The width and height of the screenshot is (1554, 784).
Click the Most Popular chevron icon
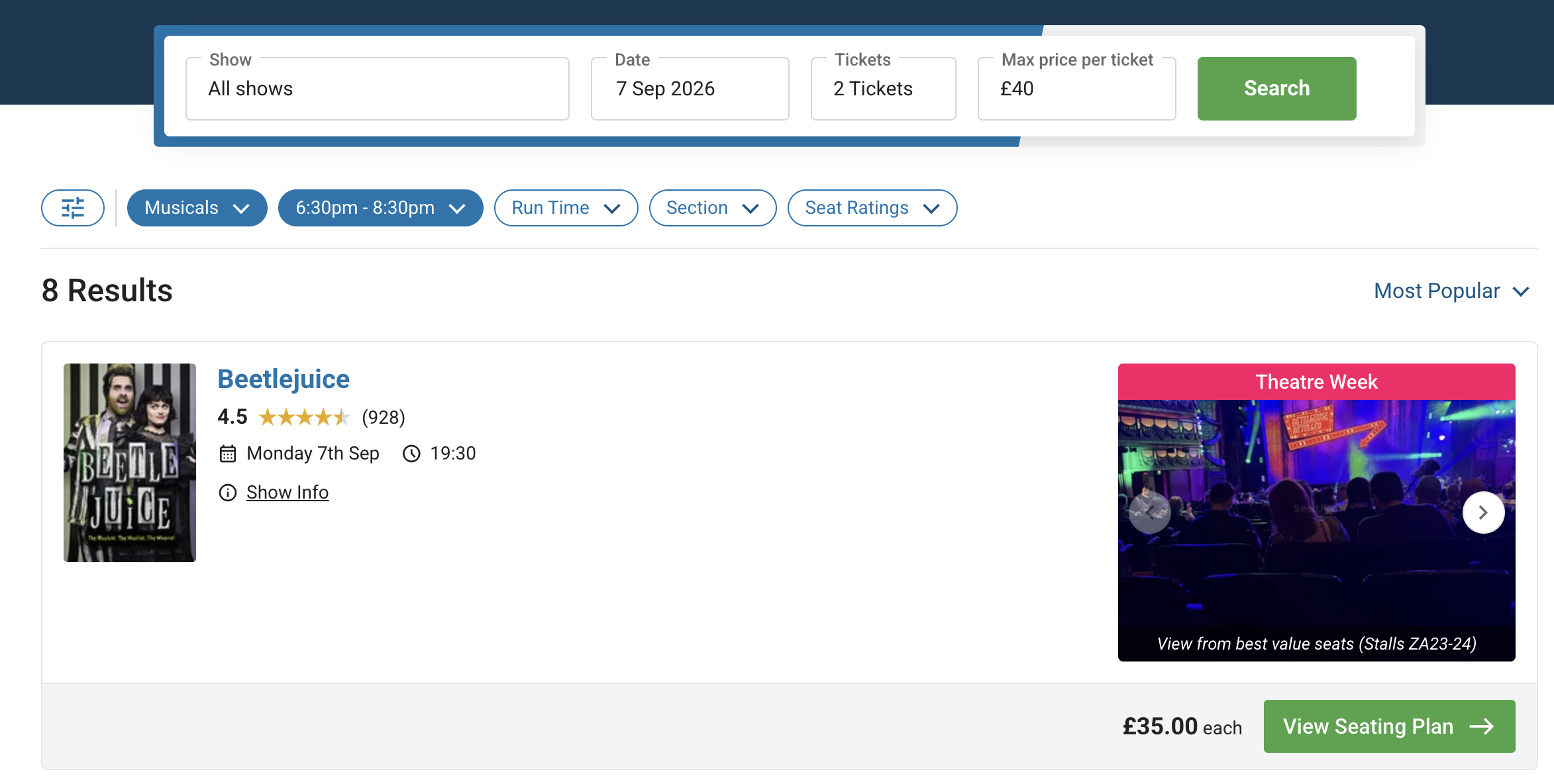pyautogui.click(x=1522, y=291)
